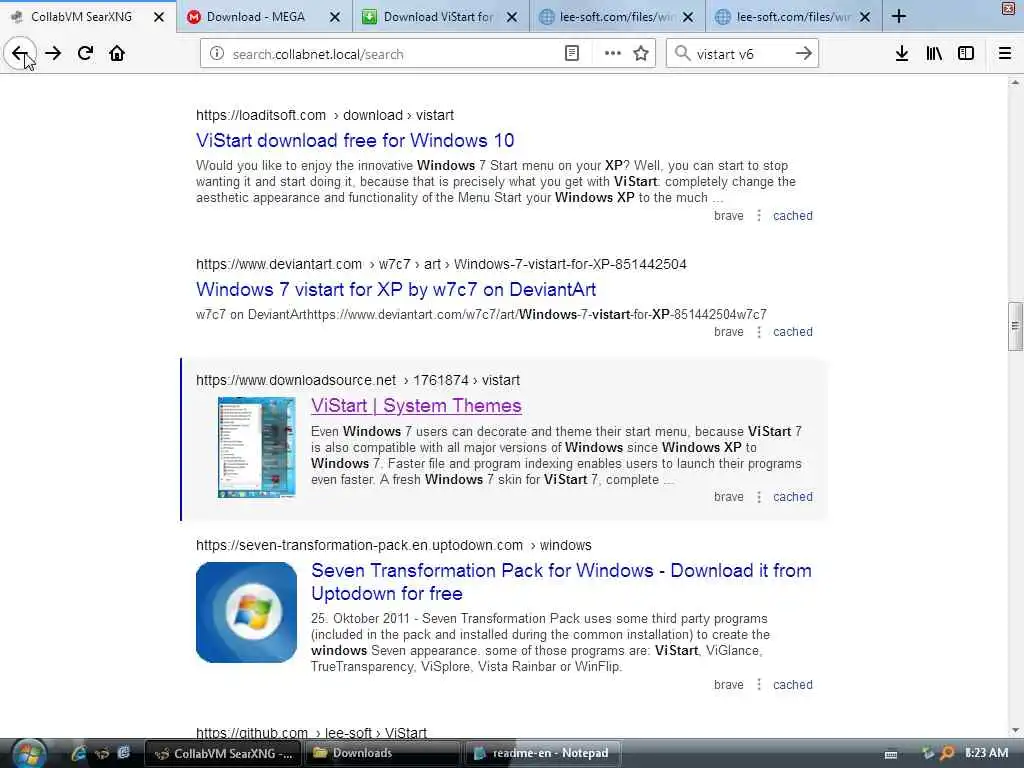The image size is (1024, 768).
Task: Toggle reader view in the address bar
Action: [571, 54]
